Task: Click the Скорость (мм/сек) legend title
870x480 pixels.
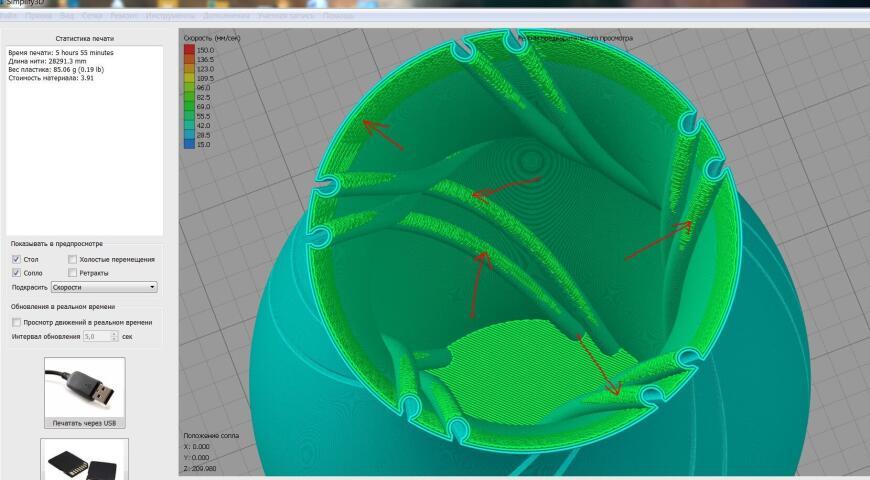Action: [x=212, y=38]
